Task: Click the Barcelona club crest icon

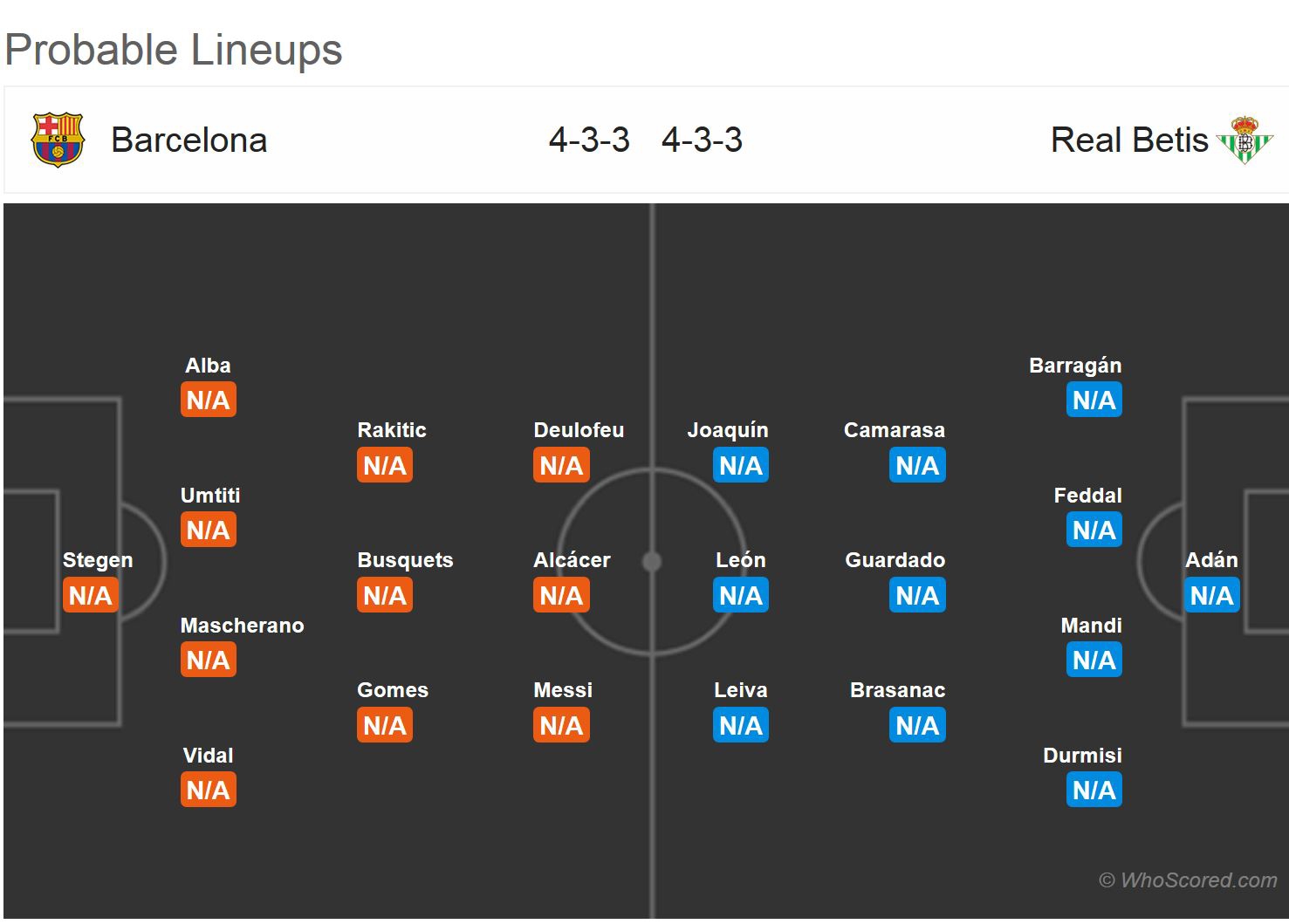Action: [x=57, y=140]
